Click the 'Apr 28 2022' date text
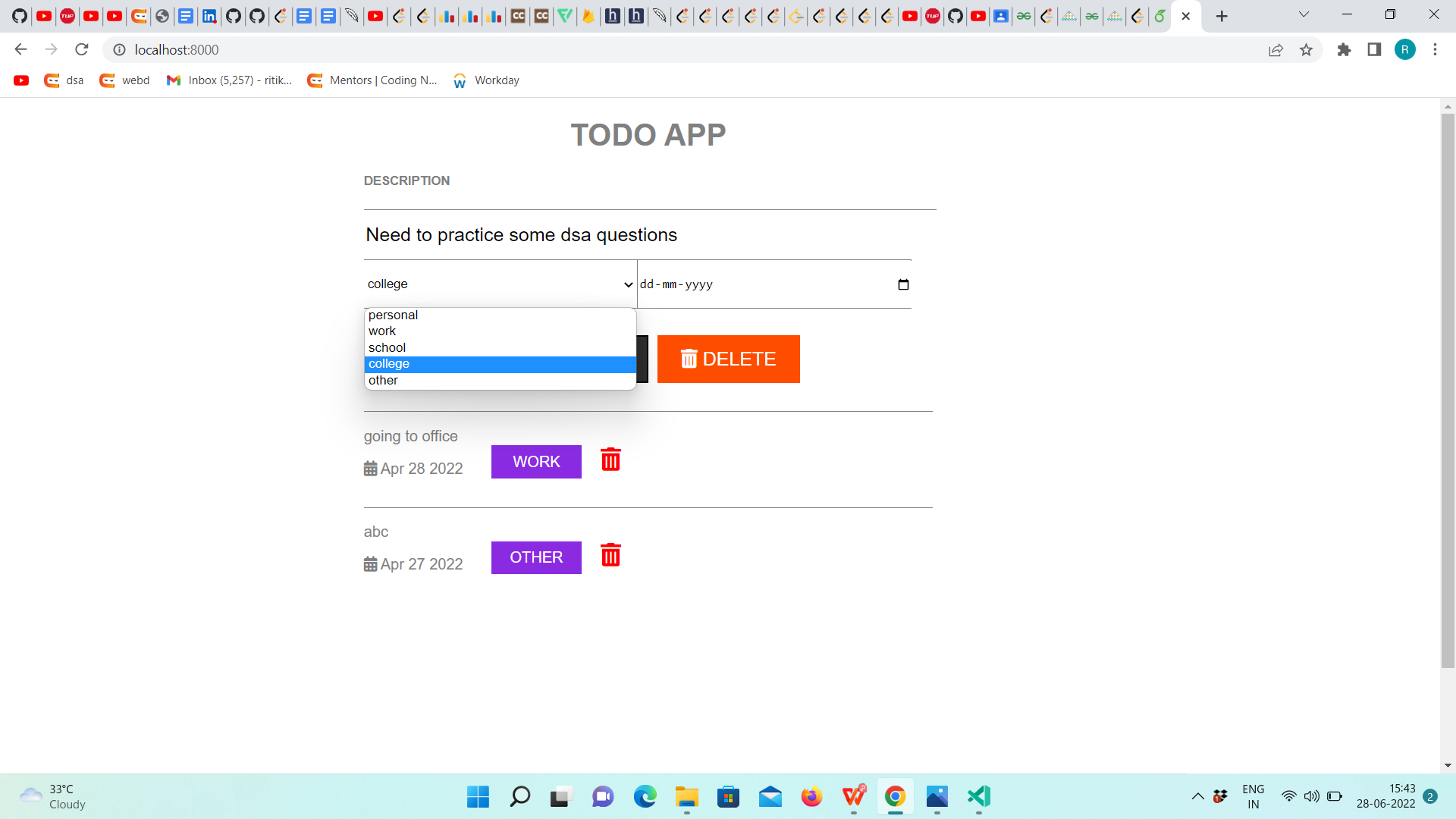The height and width of the screenshot is (819, 1456). pos(422,469)
